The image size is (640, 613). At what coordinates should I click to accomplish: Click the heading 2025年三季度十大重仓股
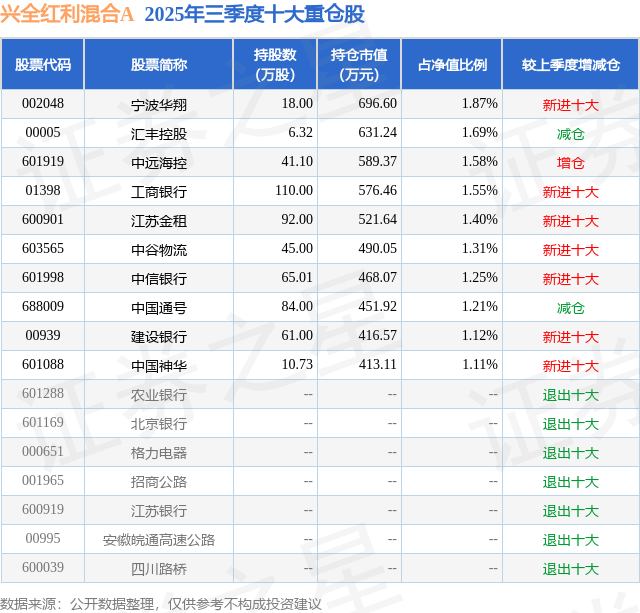255,14
